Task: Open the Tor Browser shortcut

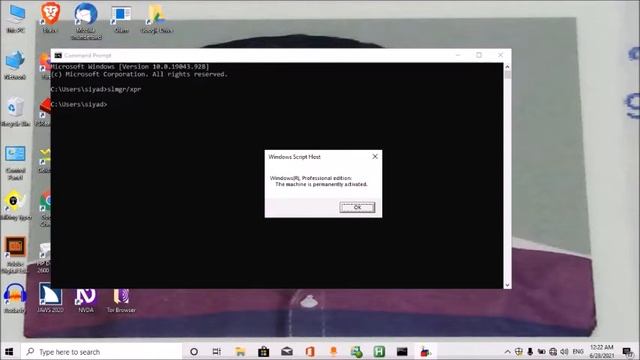Action: (x=121, y=300)
